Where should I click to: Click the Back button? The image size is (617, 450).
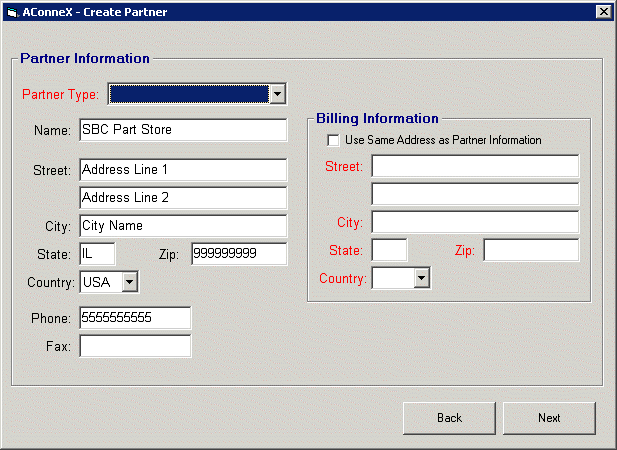[x=449, y=418]
